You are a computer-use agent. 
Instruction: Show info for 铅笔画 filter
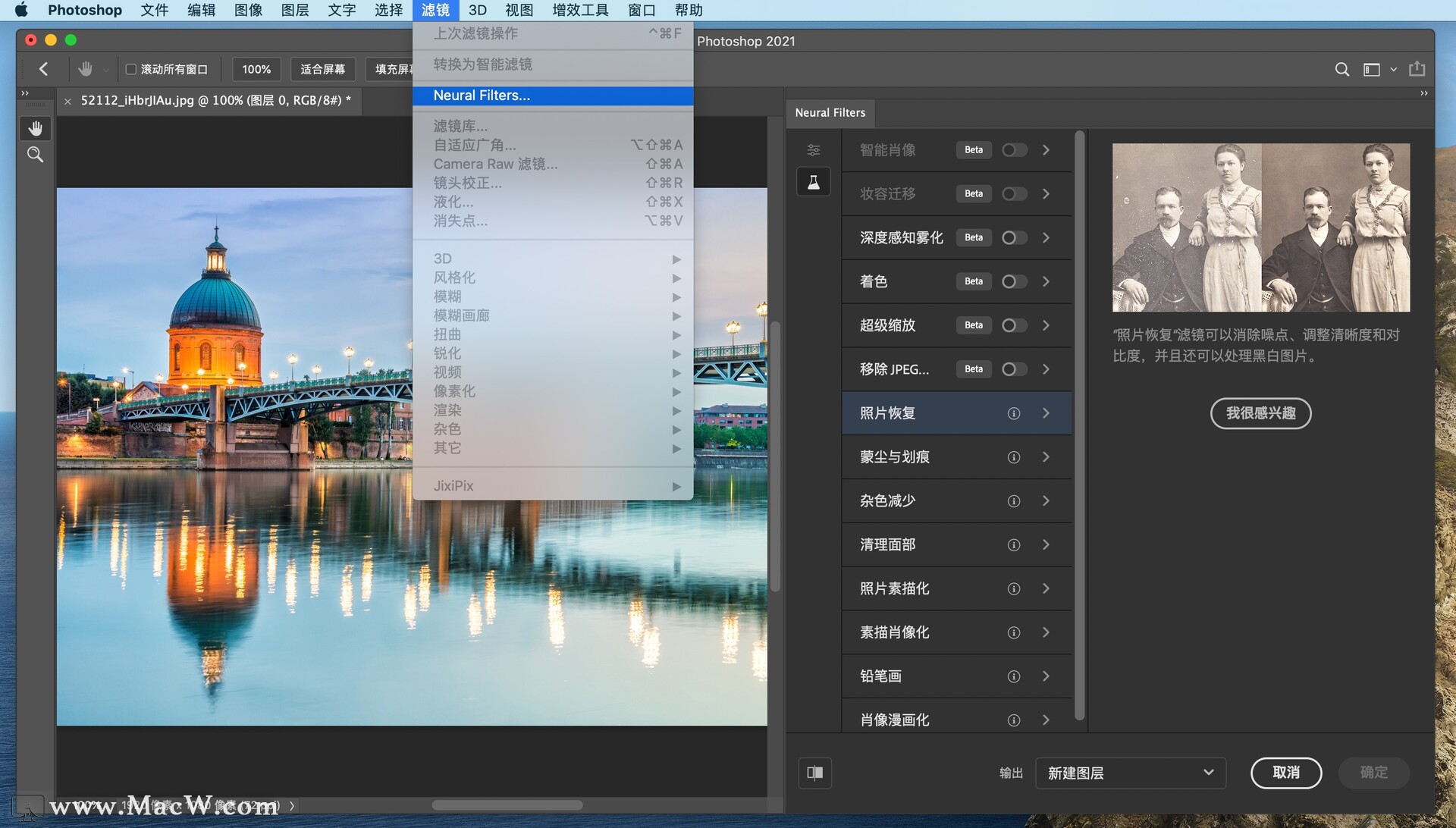pyautogui.click(x=1014, y=676)
